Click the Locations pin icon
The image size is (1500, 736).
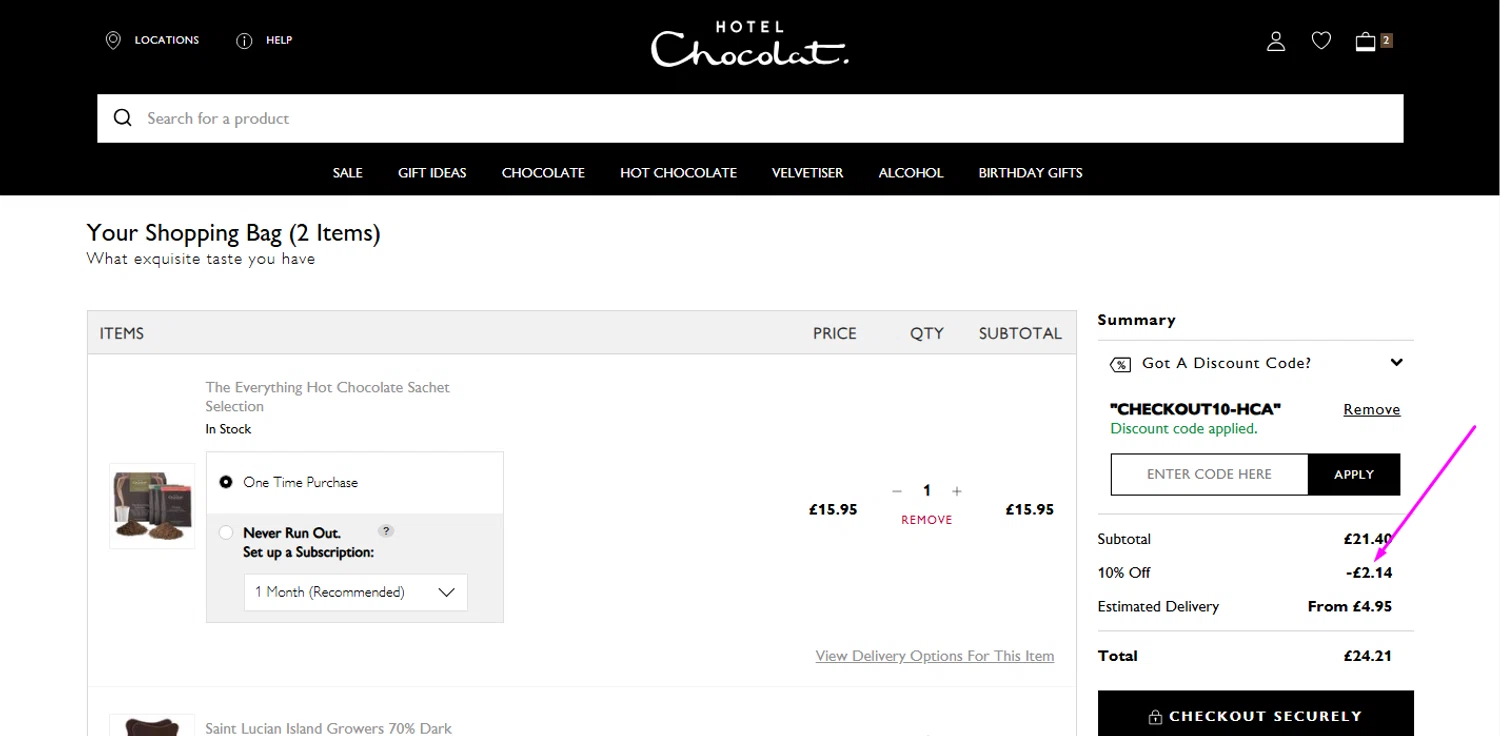pos(113,40)
